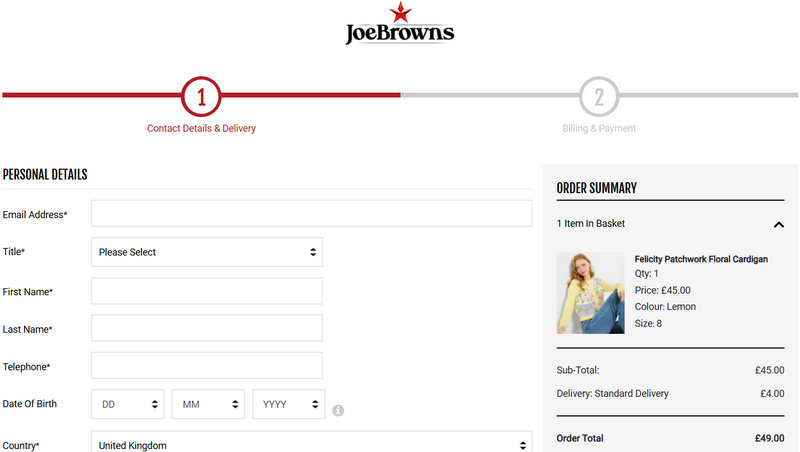
Task: Open the MM month dropdown
Action: 208,404
